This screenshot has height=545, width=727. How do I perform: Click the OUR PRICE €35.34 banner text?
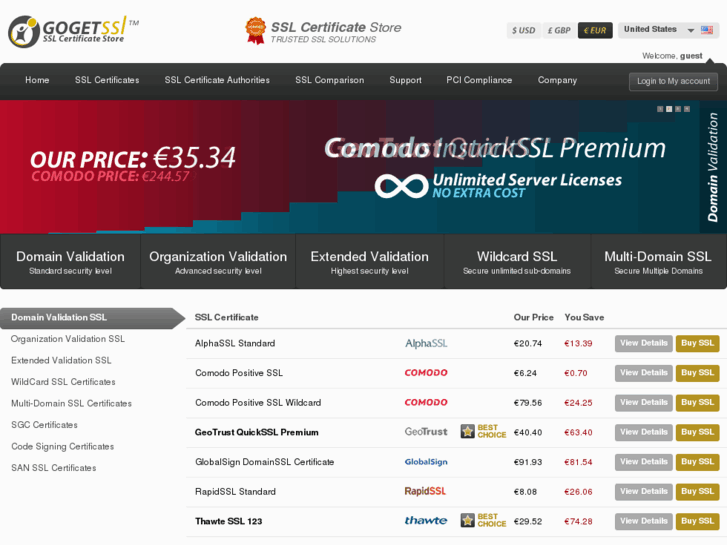pyautogui.click(x=133, y=158)
